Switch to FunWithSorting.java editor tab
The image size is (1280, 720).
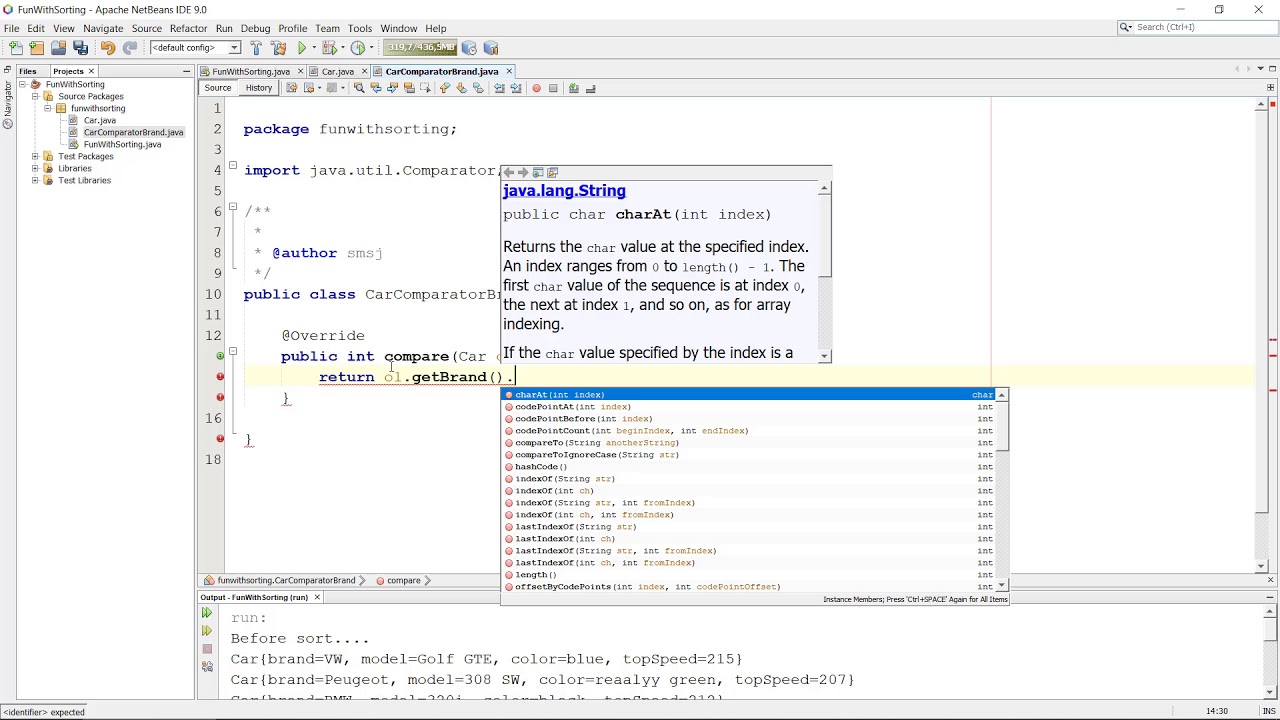pyautogui.click(x=250, y=71)
